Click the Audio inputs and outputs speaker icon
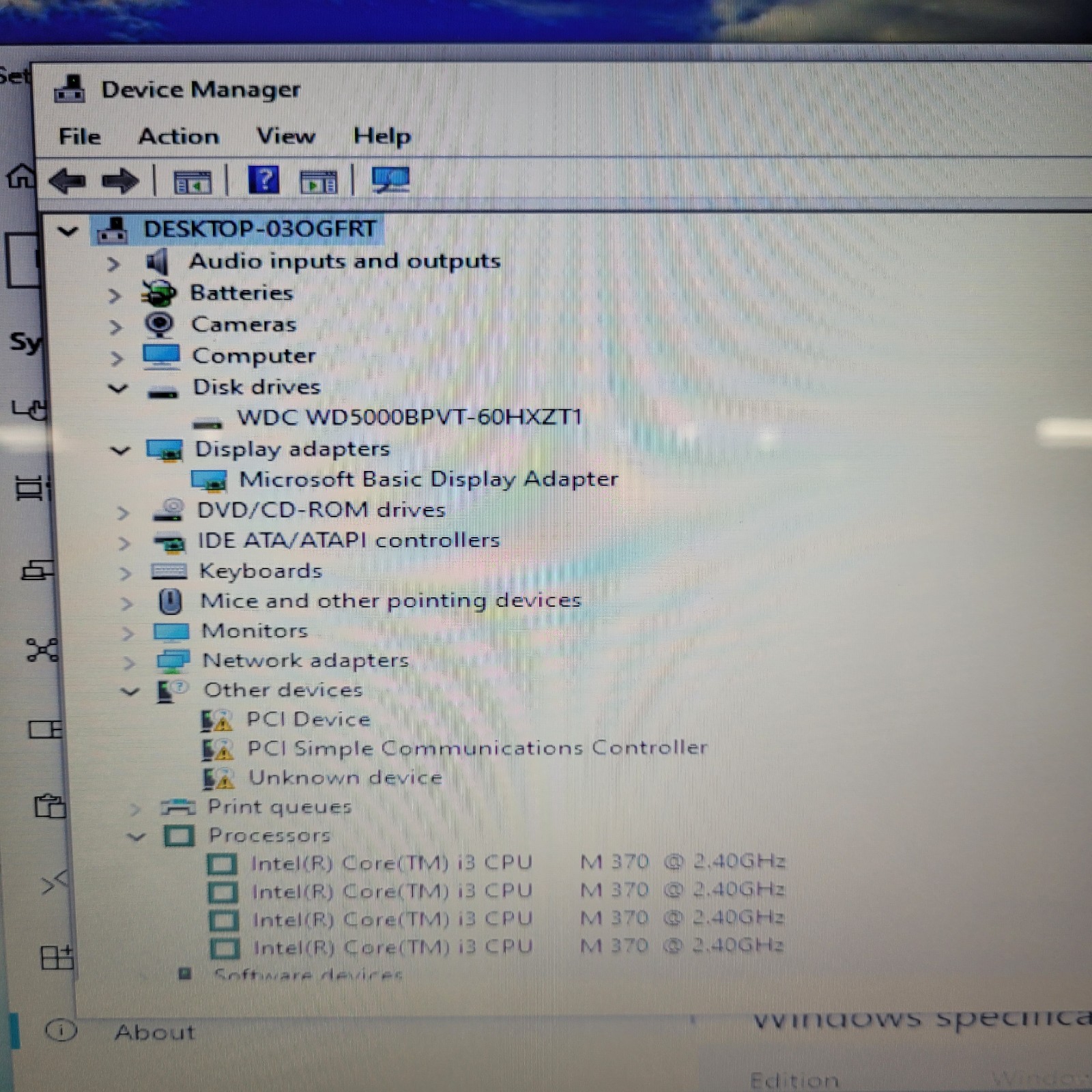The width and height of the screenshot is (1092, 1092). coord(157,261)
